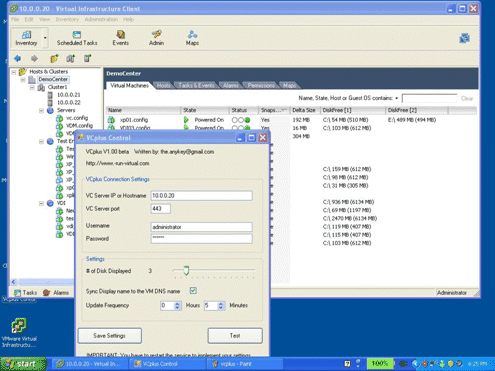
Task: Click the grey forward arrow icon
Action: click(x=34, y=59)
